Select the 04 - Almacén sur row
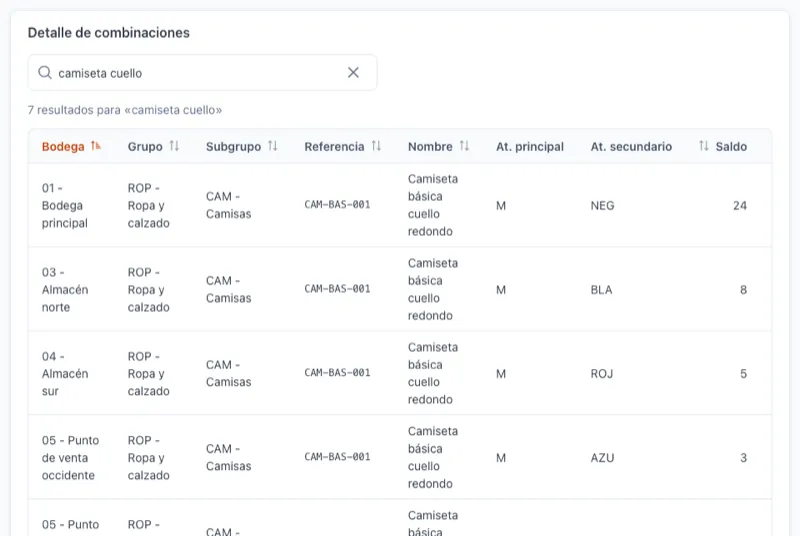 [x=400, y=373]
